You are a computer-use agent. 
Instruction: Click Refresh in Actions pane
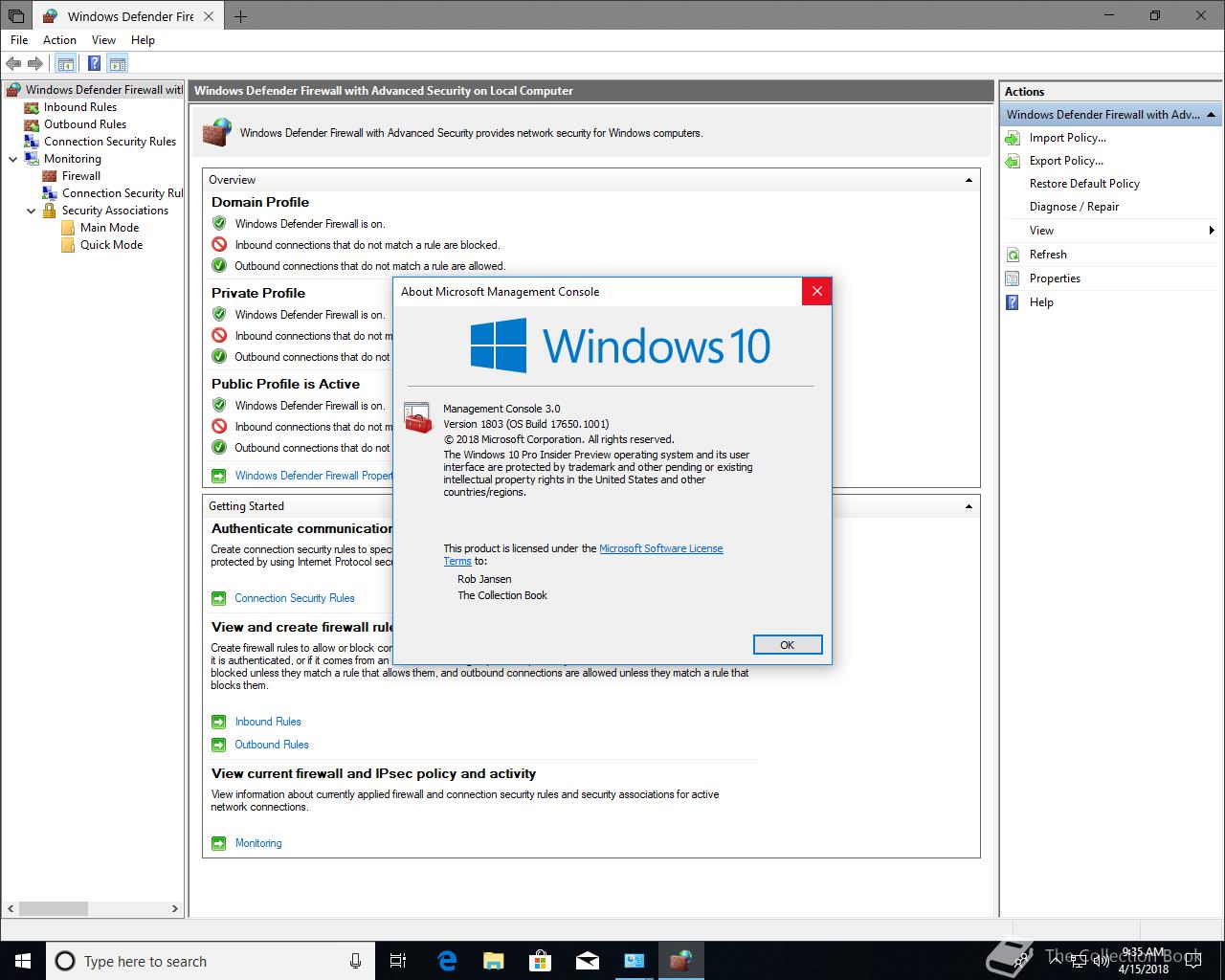pos(1048,255)
